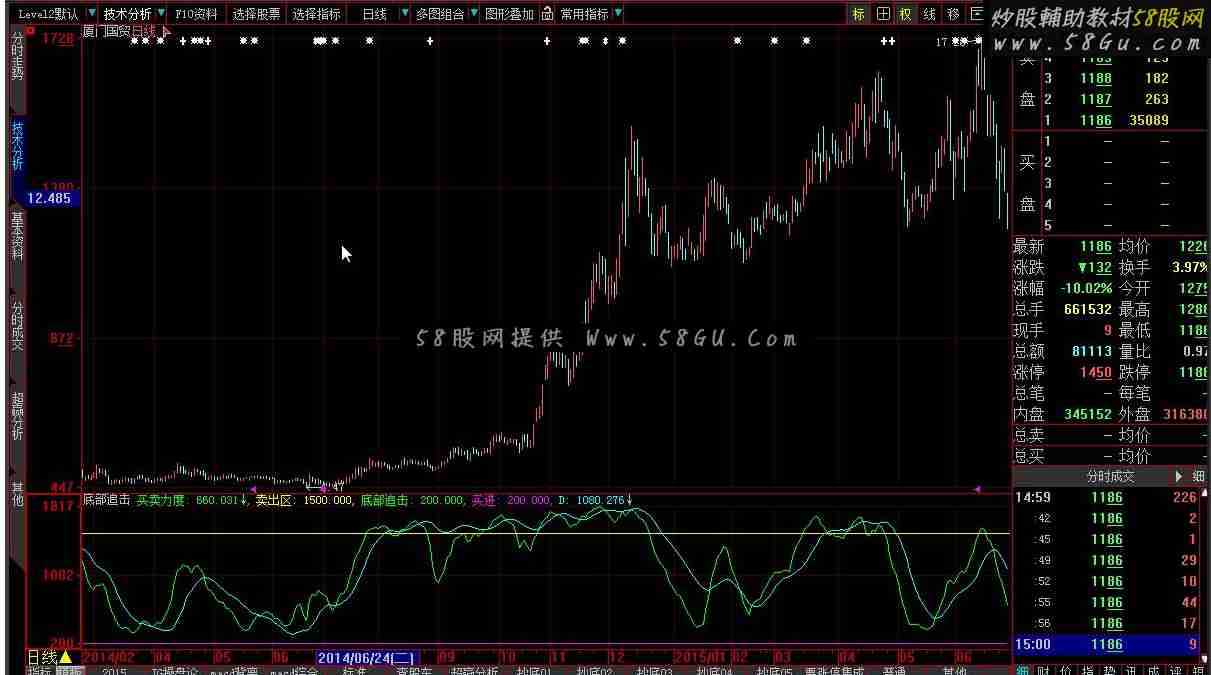Click the 日线 period label at bottom left
The width and height of the screenshot is (1211, 675).
click(x=42, y=657)
